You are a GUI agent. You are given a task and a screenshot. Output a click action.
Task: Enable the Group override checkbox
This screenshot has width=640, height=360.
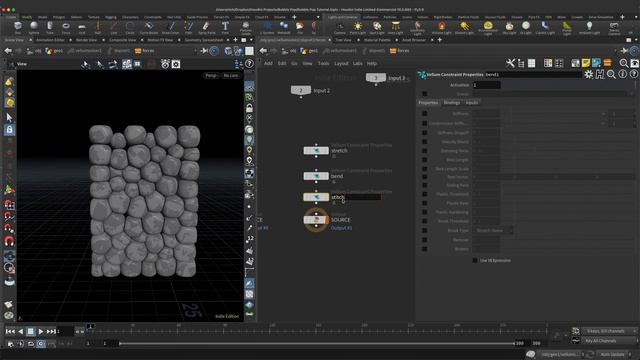coord(424,94)
